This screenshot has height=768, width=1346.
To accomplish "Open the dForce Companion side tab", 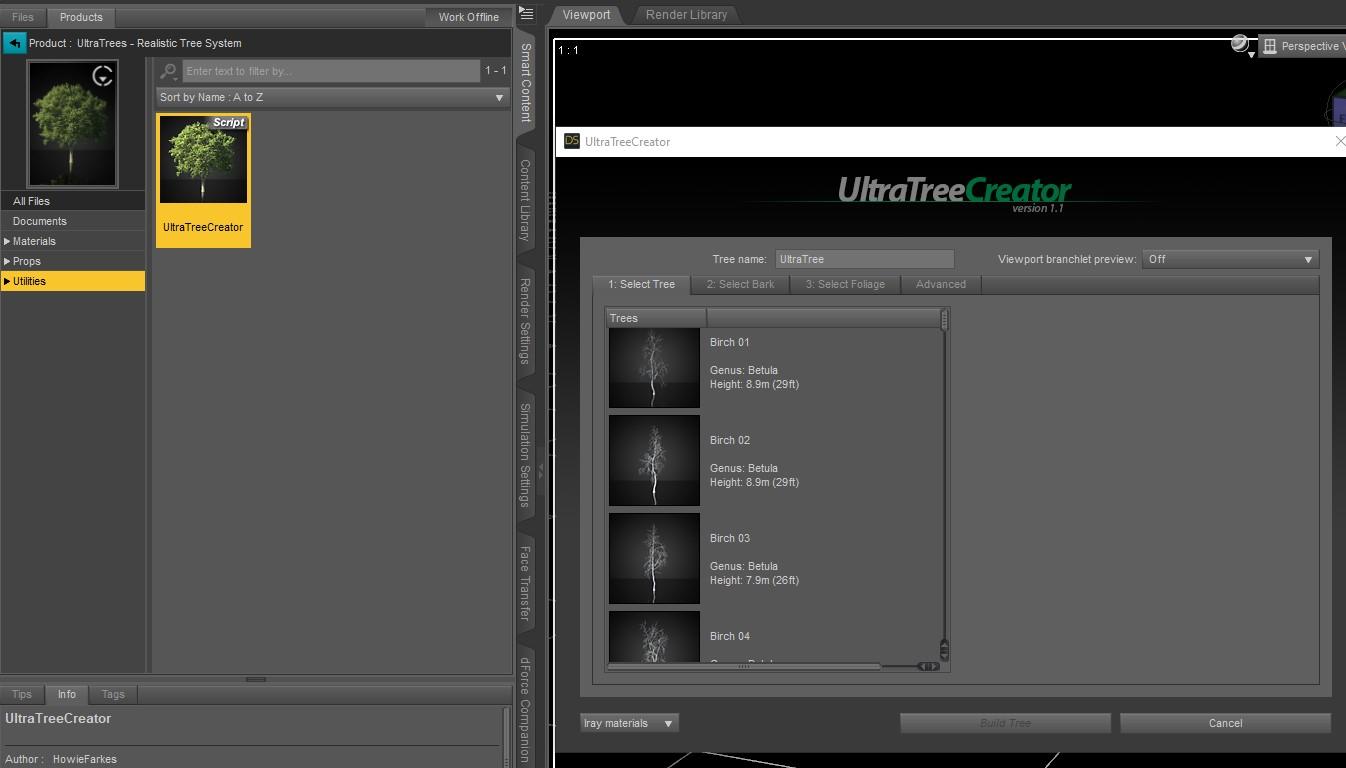I will coord(525,708).
